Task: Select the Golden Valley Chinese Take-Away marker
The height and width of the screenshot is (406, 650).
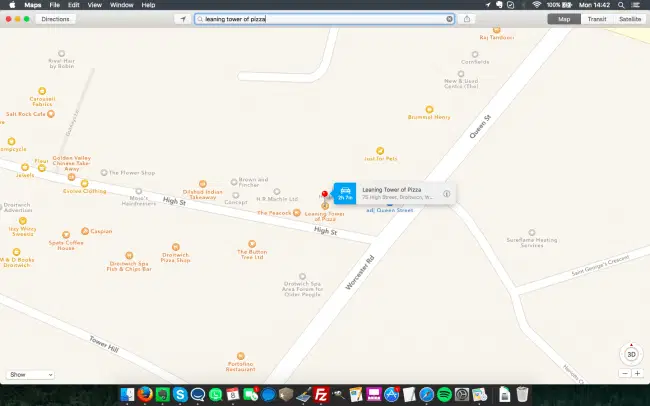Action: (71, 177)
